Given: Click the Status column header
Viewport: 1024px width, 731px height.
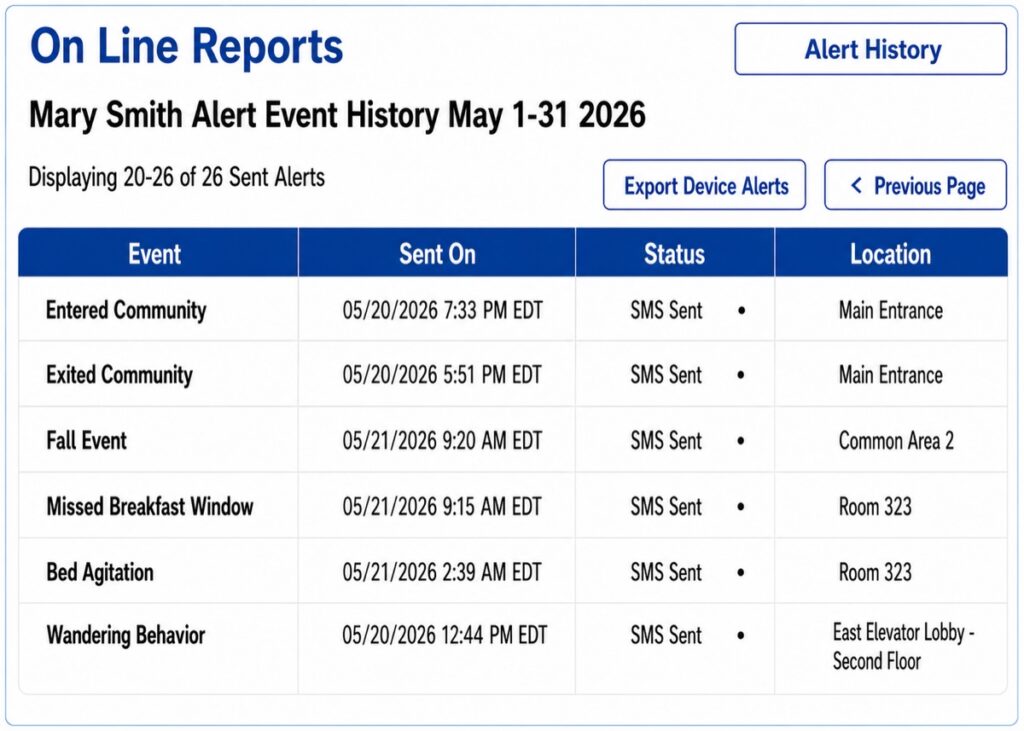Looking at the screenshot, I should tap(675, 253).
